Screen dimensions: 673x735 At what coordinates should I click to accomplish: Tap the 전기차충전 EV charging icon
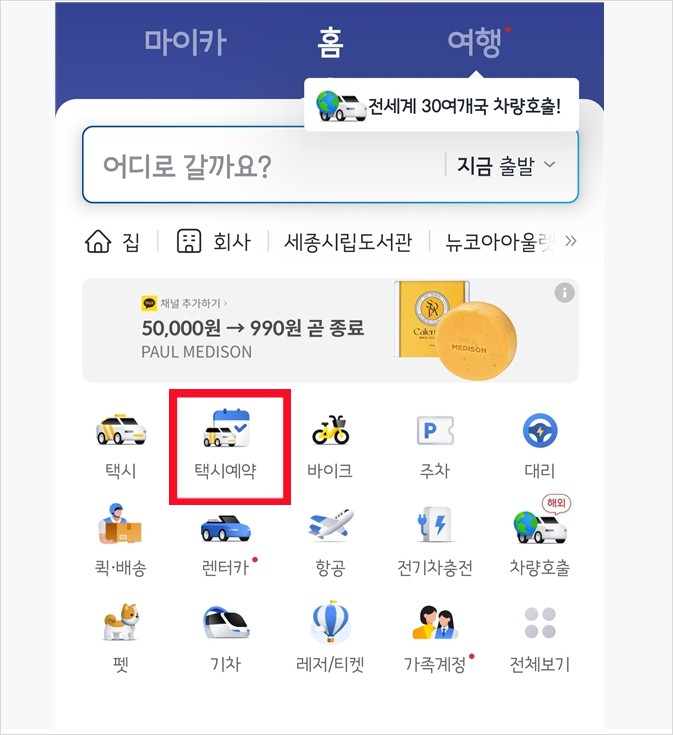pos(435,542)
